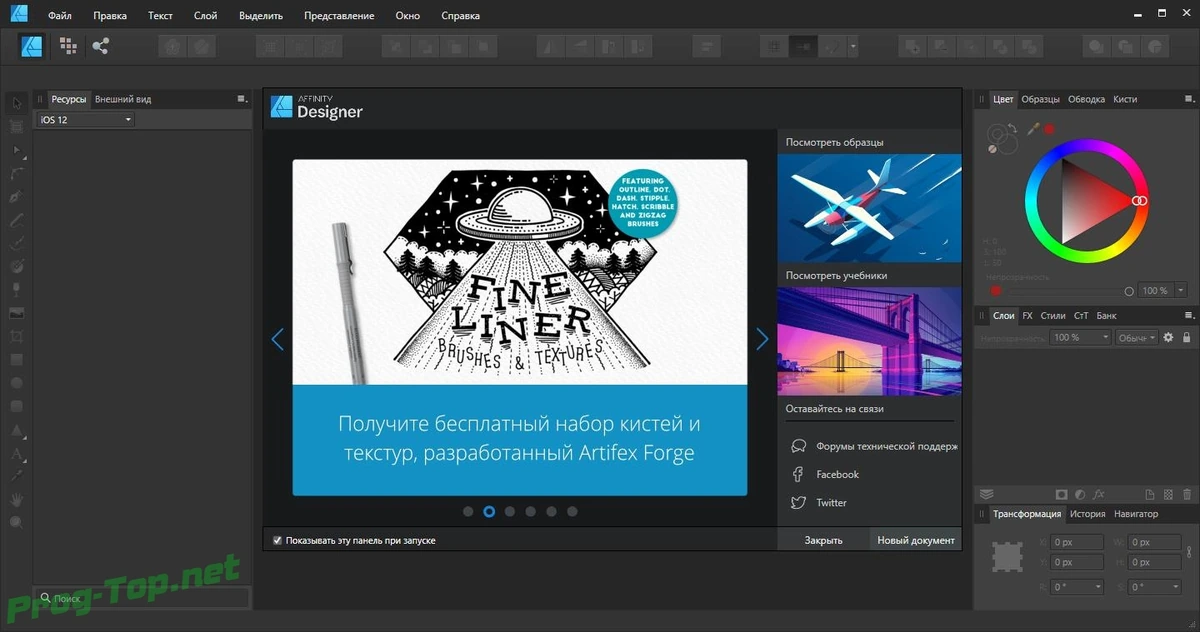Open the Форумы технической поддержки link
1200x632 pixels.
[887, 446]
